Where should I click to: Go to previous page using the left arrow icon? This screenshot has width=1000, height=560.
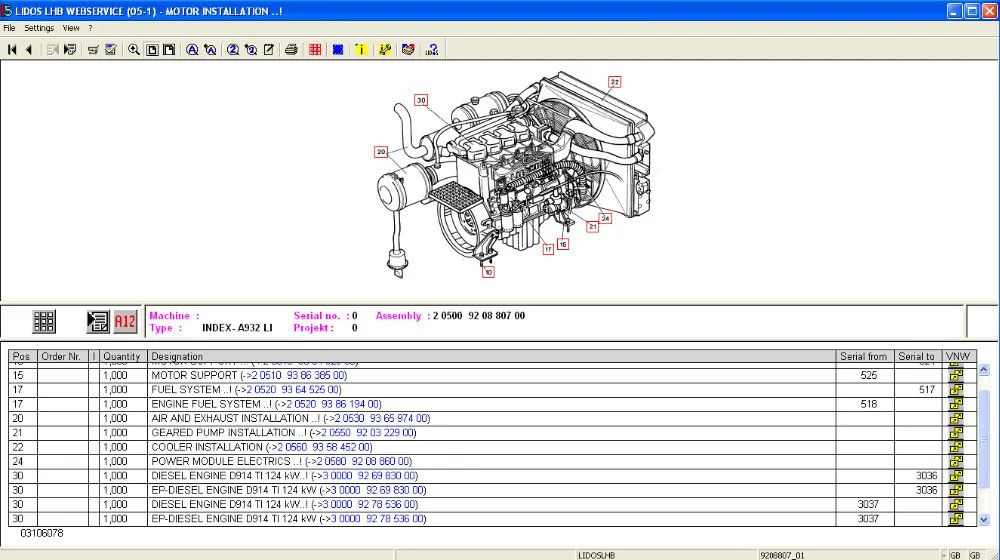click(x=29, y=50)
